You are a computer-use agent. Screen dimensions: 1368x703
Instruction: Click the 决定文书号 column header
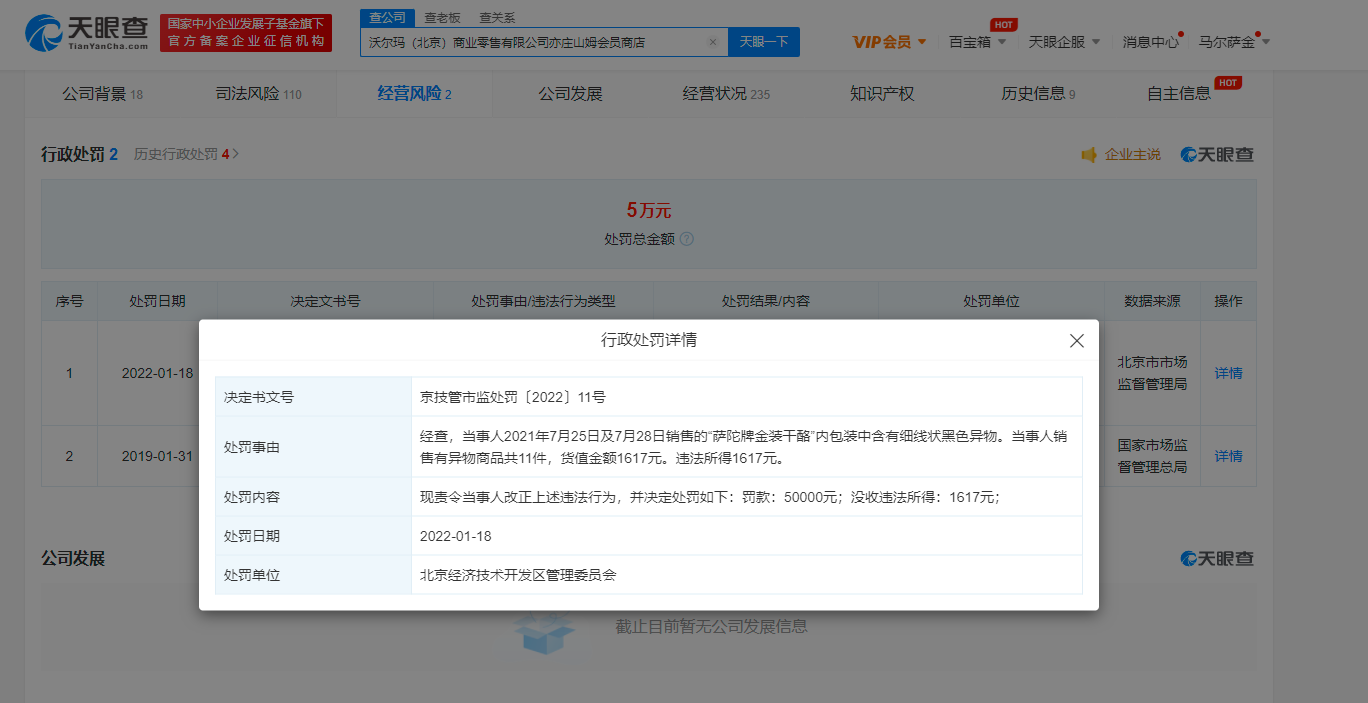325,301
